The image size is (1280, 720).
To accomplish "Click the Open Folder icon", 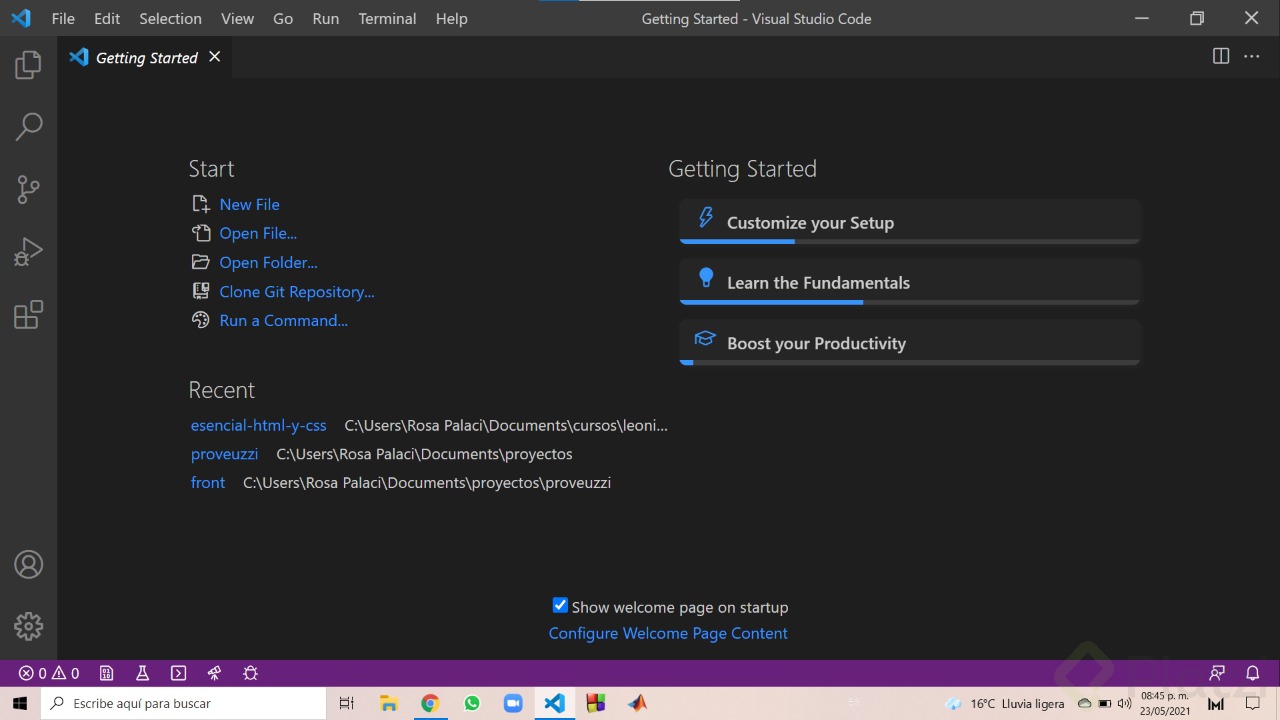I will click(x=201, y=262).
